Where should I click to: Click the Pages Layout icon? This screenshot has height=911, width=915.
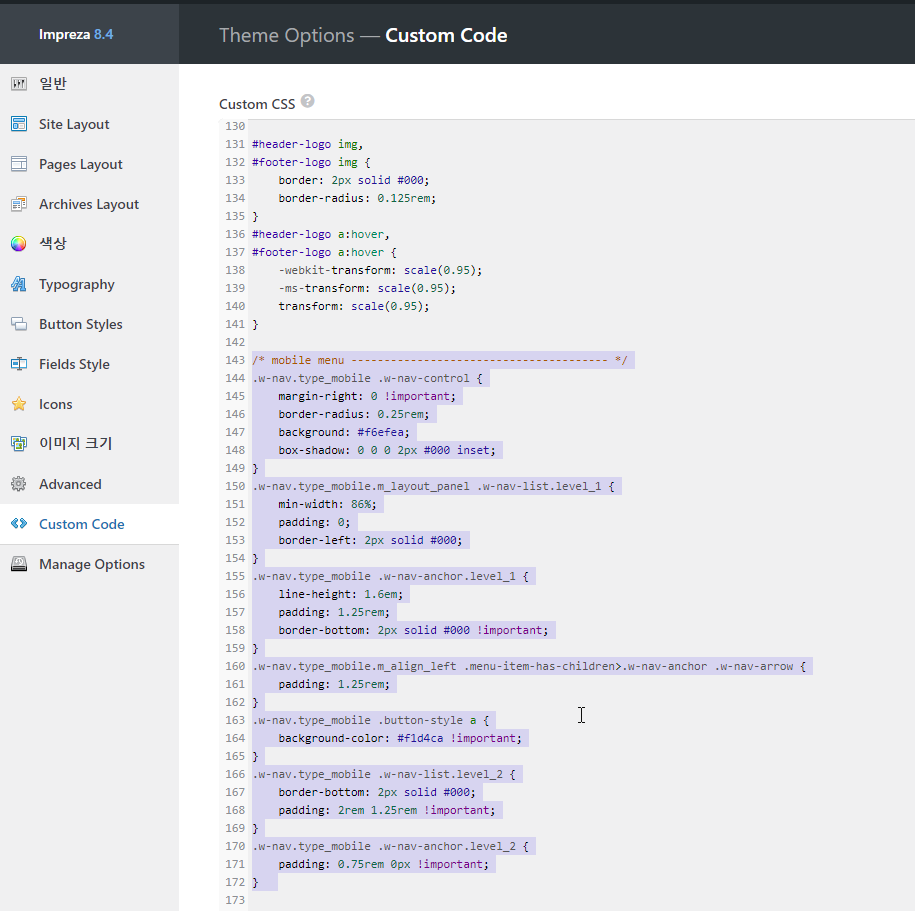pos(19,164)
